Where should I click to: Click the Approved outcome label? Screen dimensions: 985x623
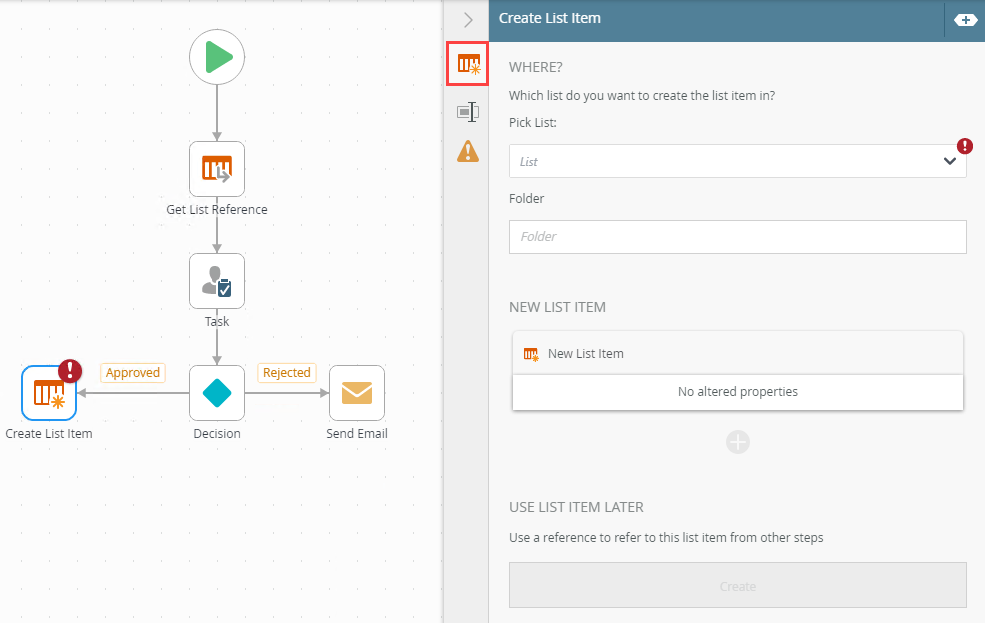[x=133, y=372]
